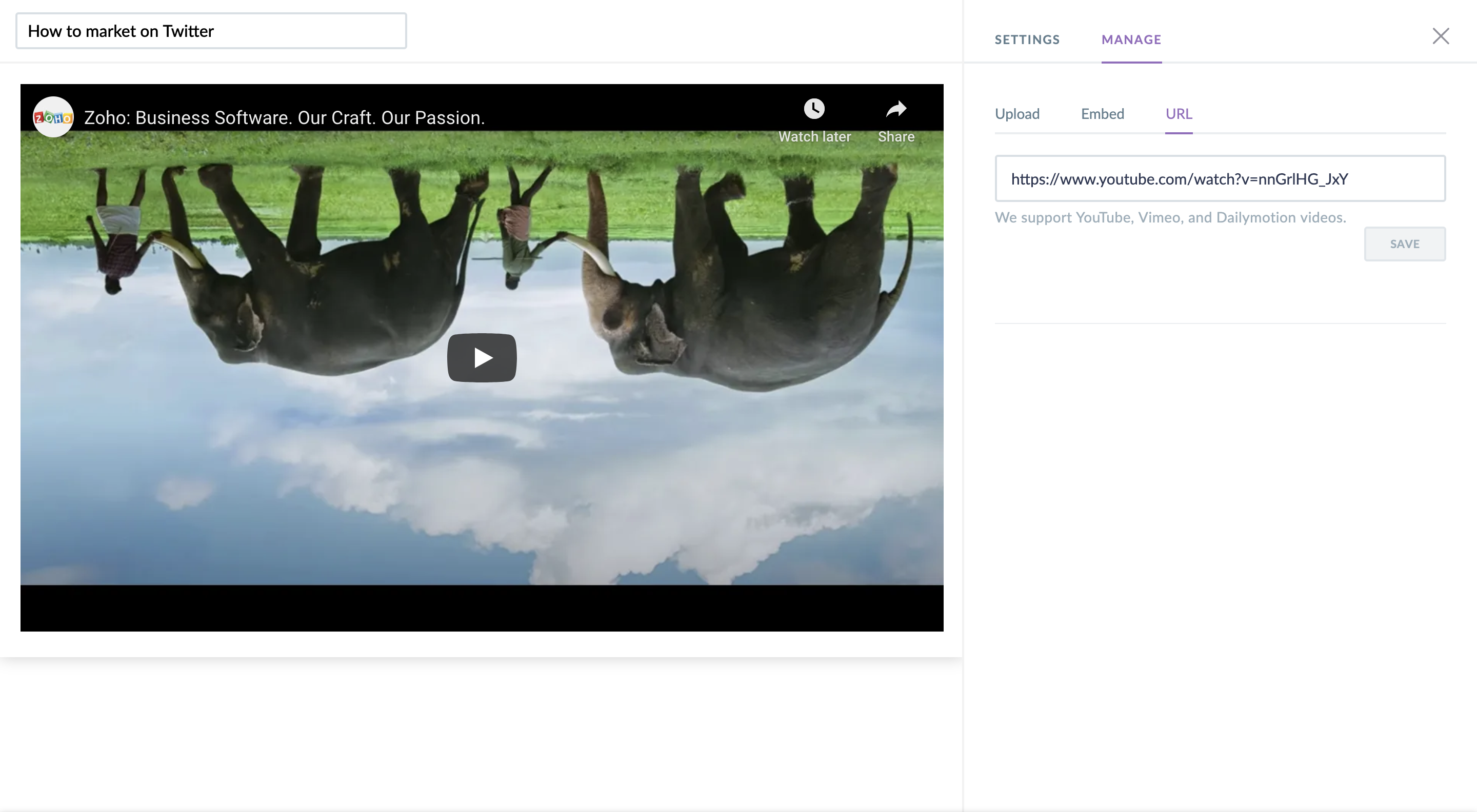Switch to the Embed sub-tab
Image resolution: width=1477 pixels, height=812 pixels.
click(1102, 113)
